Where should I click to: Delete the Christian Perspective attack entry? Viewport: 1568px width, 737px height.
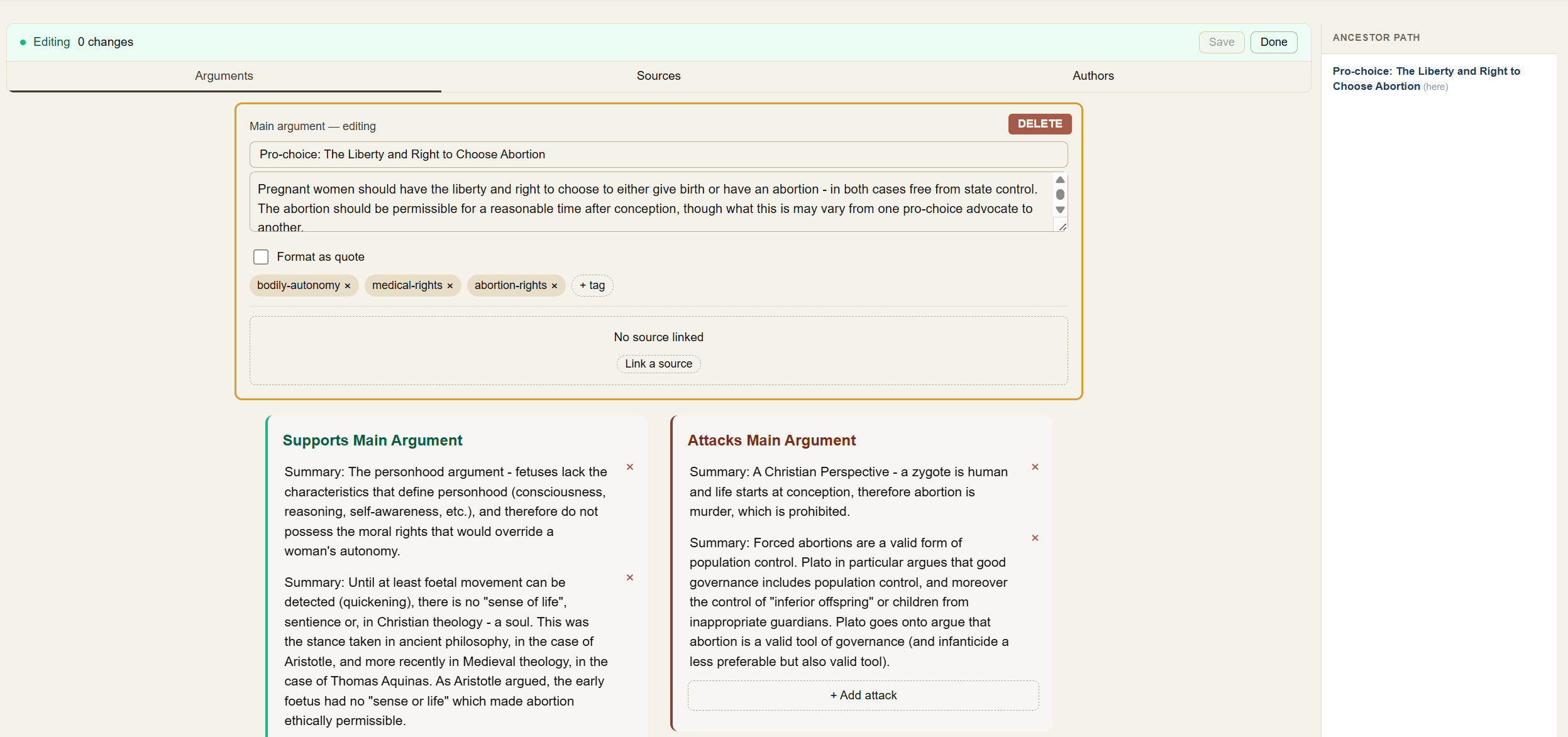tap(1035, 467)
